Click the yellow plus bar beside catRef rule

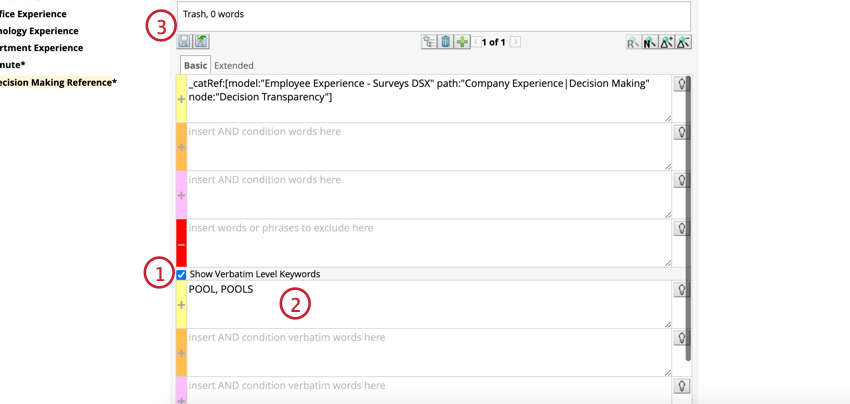click(x=181, y=99)
